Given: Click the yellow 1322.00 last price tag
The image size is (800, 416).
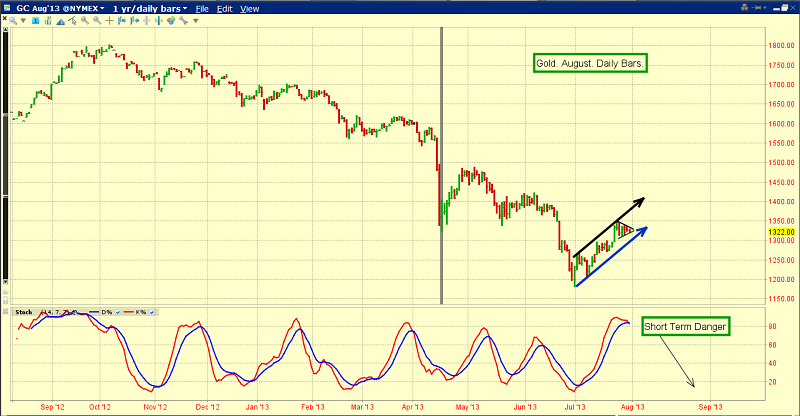Looking at the screenshot, I should (782, 232).
